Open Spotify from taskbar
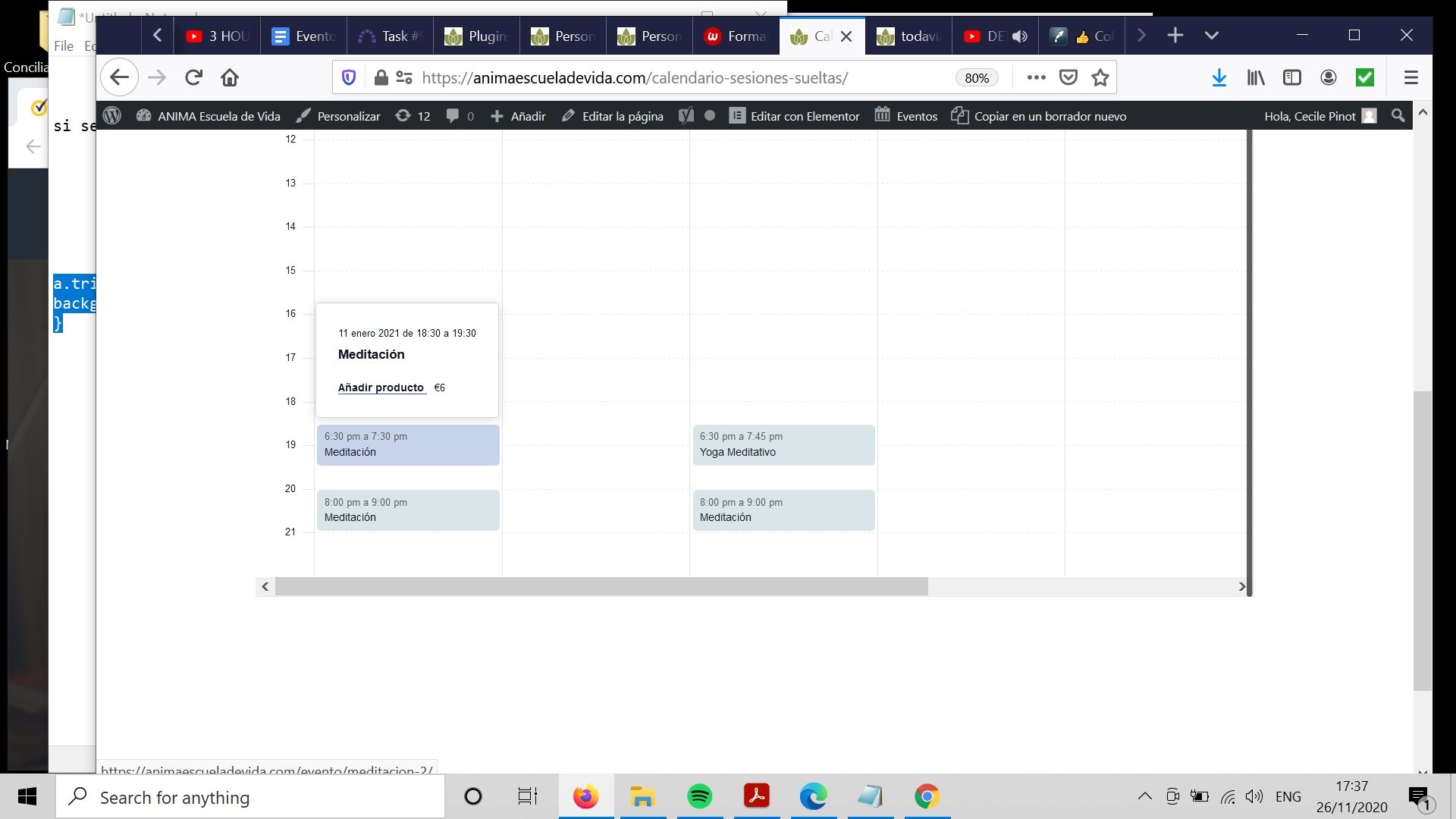This screenshot has width=1456, height=819. [x=699, y=797]
